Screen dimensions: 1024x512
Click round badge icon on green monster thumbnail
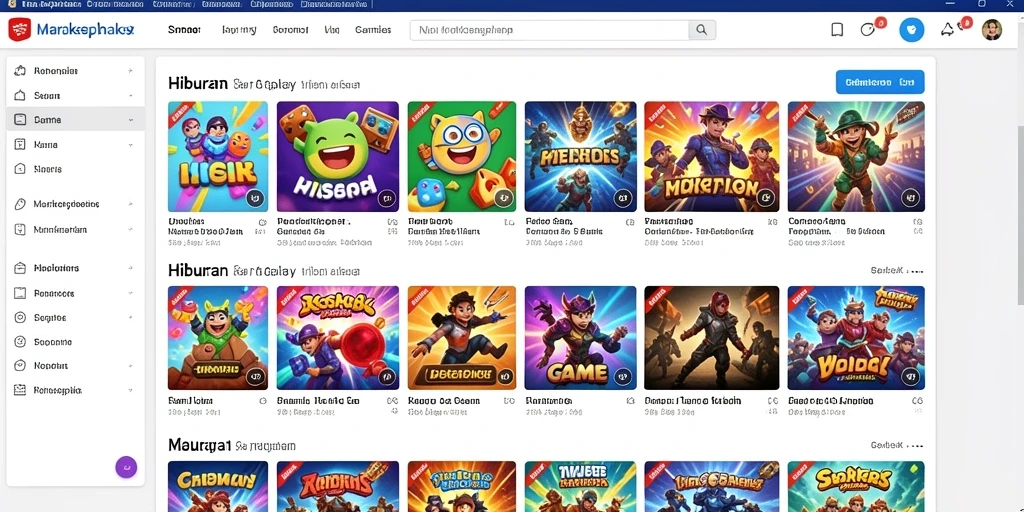387,197
